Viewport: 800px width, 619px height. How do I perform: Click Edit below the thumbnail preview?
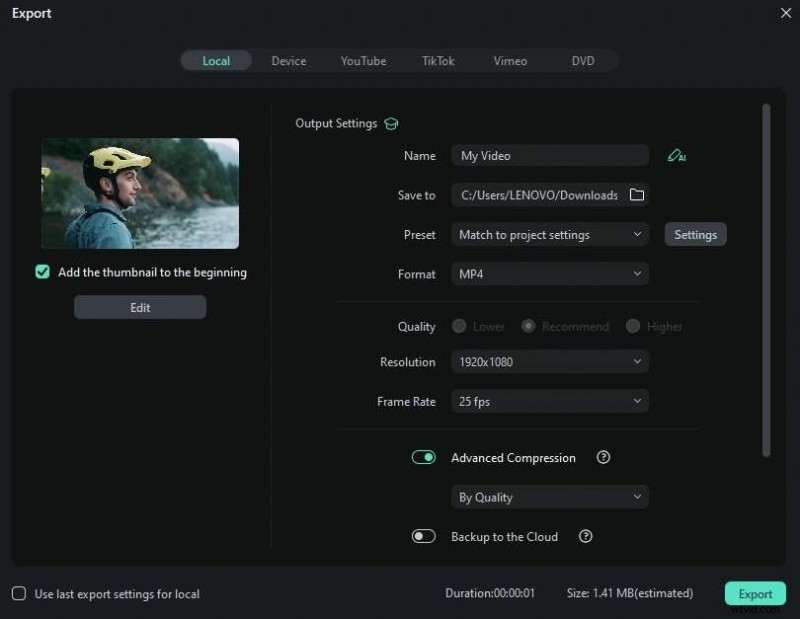click(140, 307)
